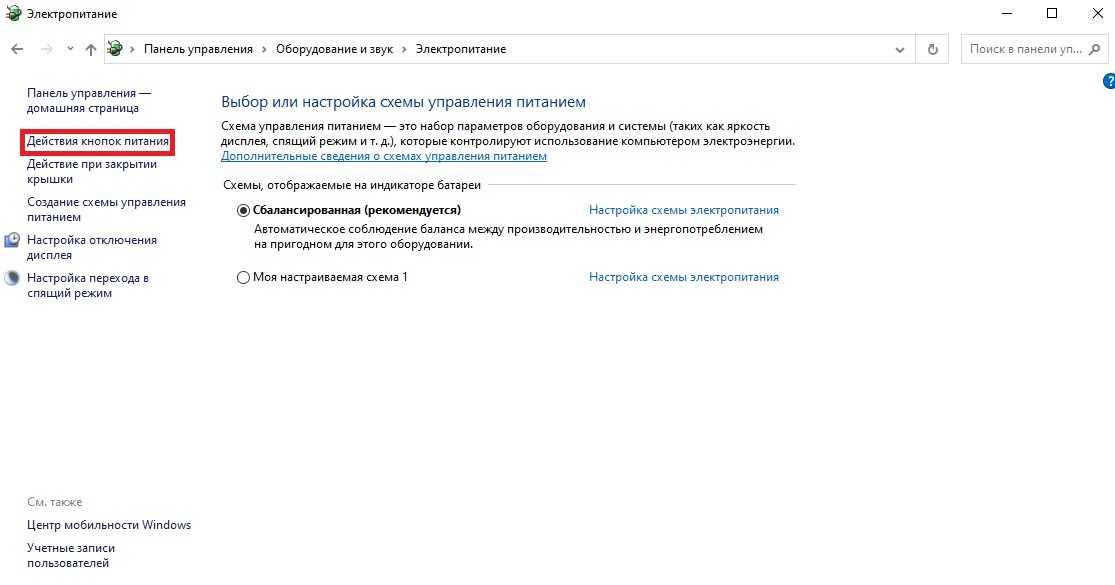The height and width of the screenshot is (585, 1115).
Task: Open Действия кнопок питания
Action: [98, 141]
